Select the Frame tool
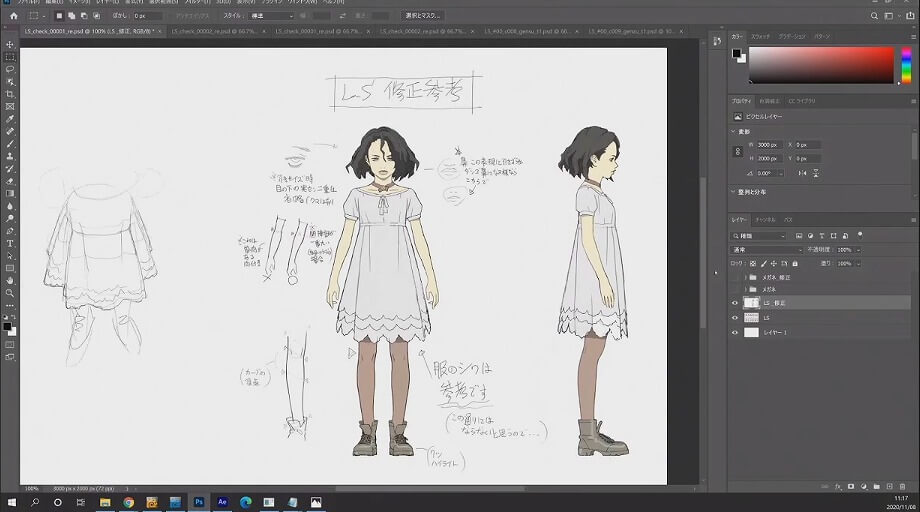920x512 pixels. click(10, 107)
